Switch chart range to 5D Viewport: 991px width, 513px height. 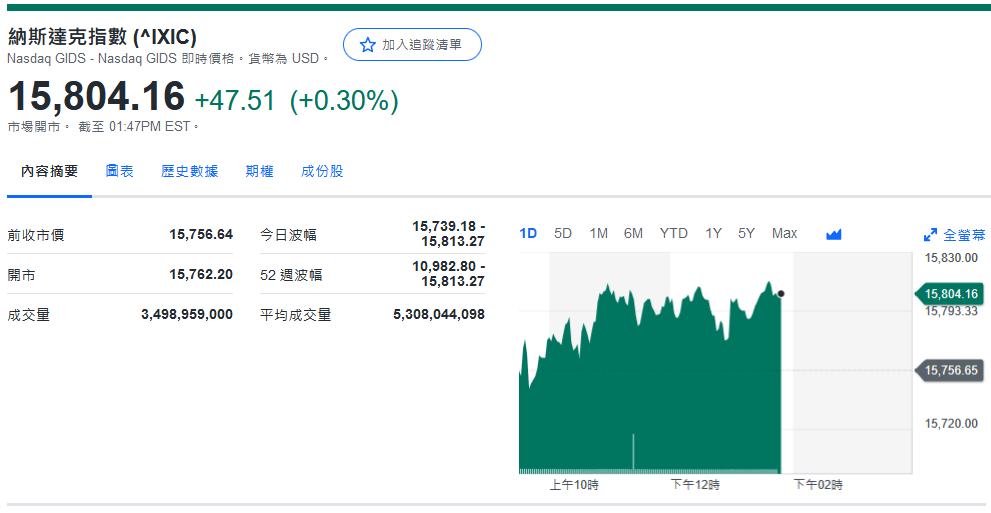[x=563, y=233]
